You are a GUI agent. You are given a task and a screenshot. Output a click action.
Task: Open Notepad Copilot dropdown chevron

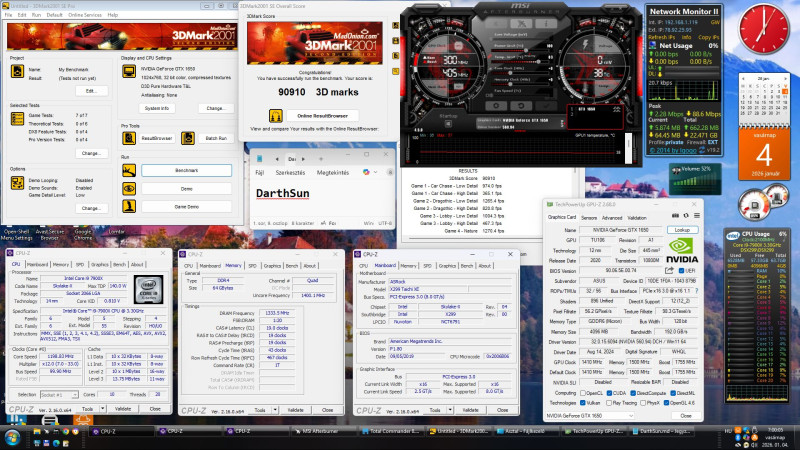click(x=376, y=172)
